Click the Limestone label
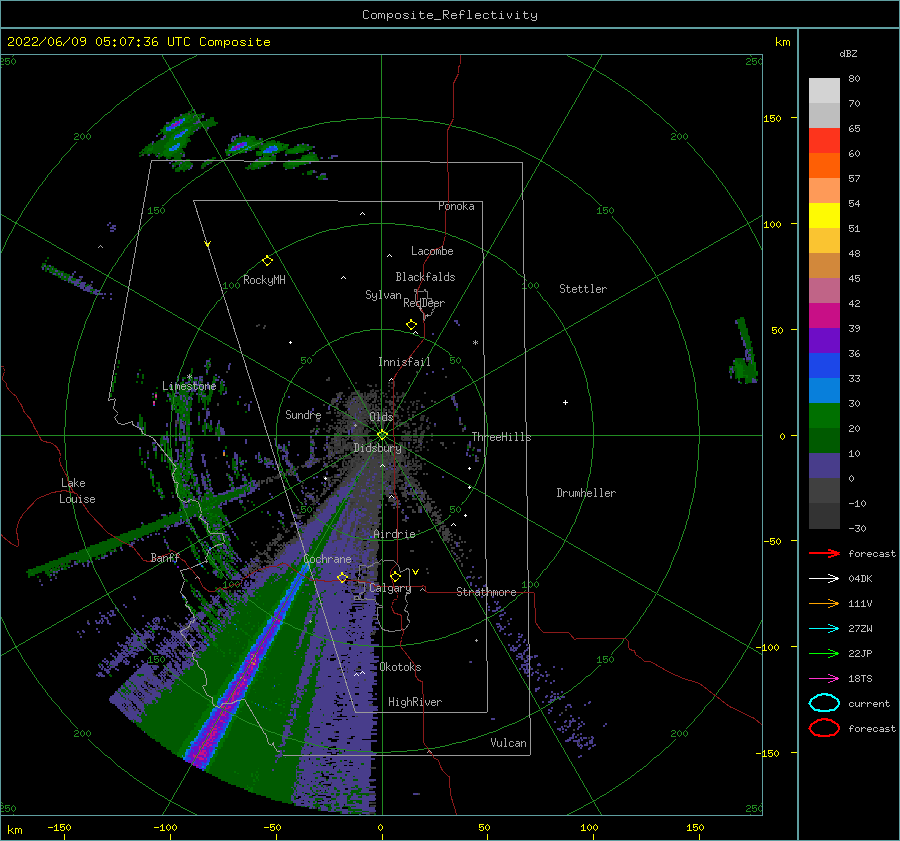Screen dimensions: 900x841 (189, 386)
